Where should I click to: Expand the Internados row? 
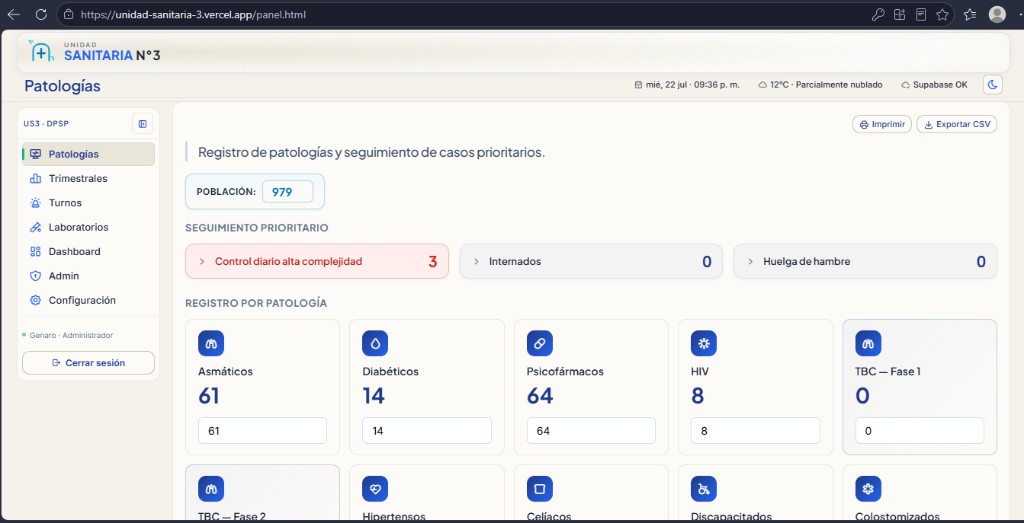591,261
